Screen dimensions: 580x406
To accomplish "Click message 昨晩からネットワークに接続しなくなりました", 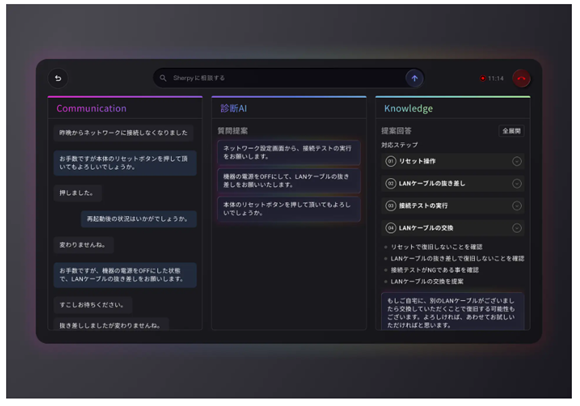I will (124, 133).
